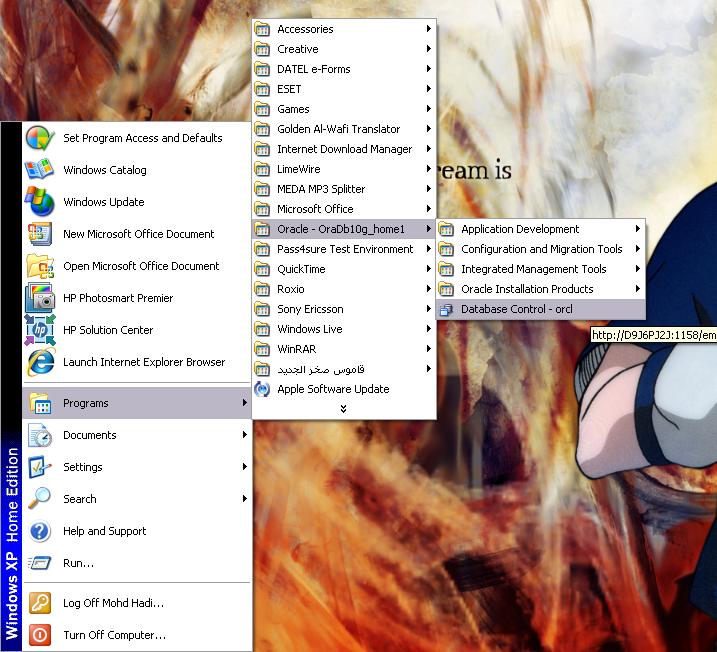Viewport: 717px width, 652px height.
Task: Click Turn Off Computer
Action: point(114,635)
